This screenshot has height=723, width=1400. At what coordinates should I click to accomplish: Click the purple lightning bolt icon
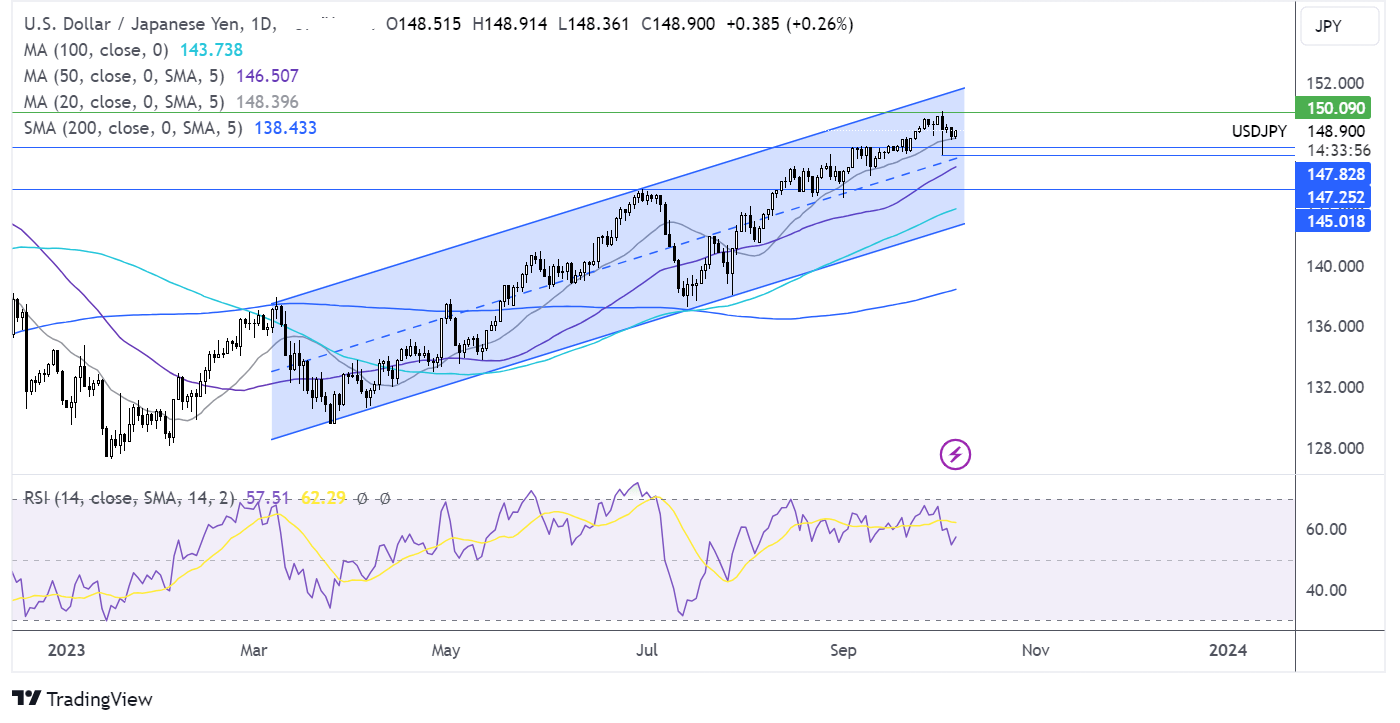(956, 455)
